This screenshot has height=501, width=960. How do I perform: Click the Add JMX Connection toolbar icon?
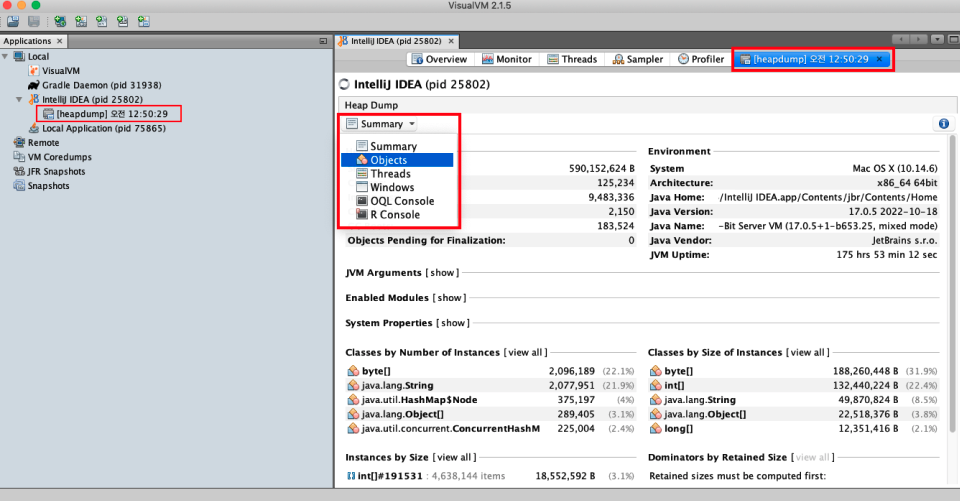81,21
